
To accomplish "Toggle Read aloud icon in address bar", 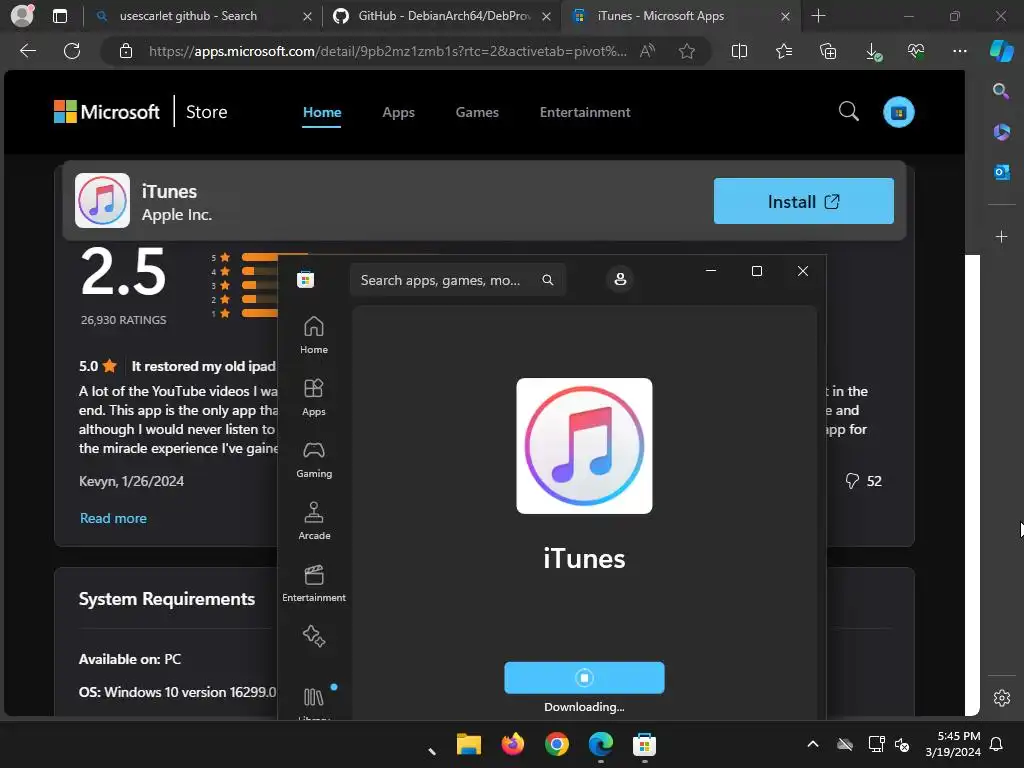I will click(x=647, y=51).
